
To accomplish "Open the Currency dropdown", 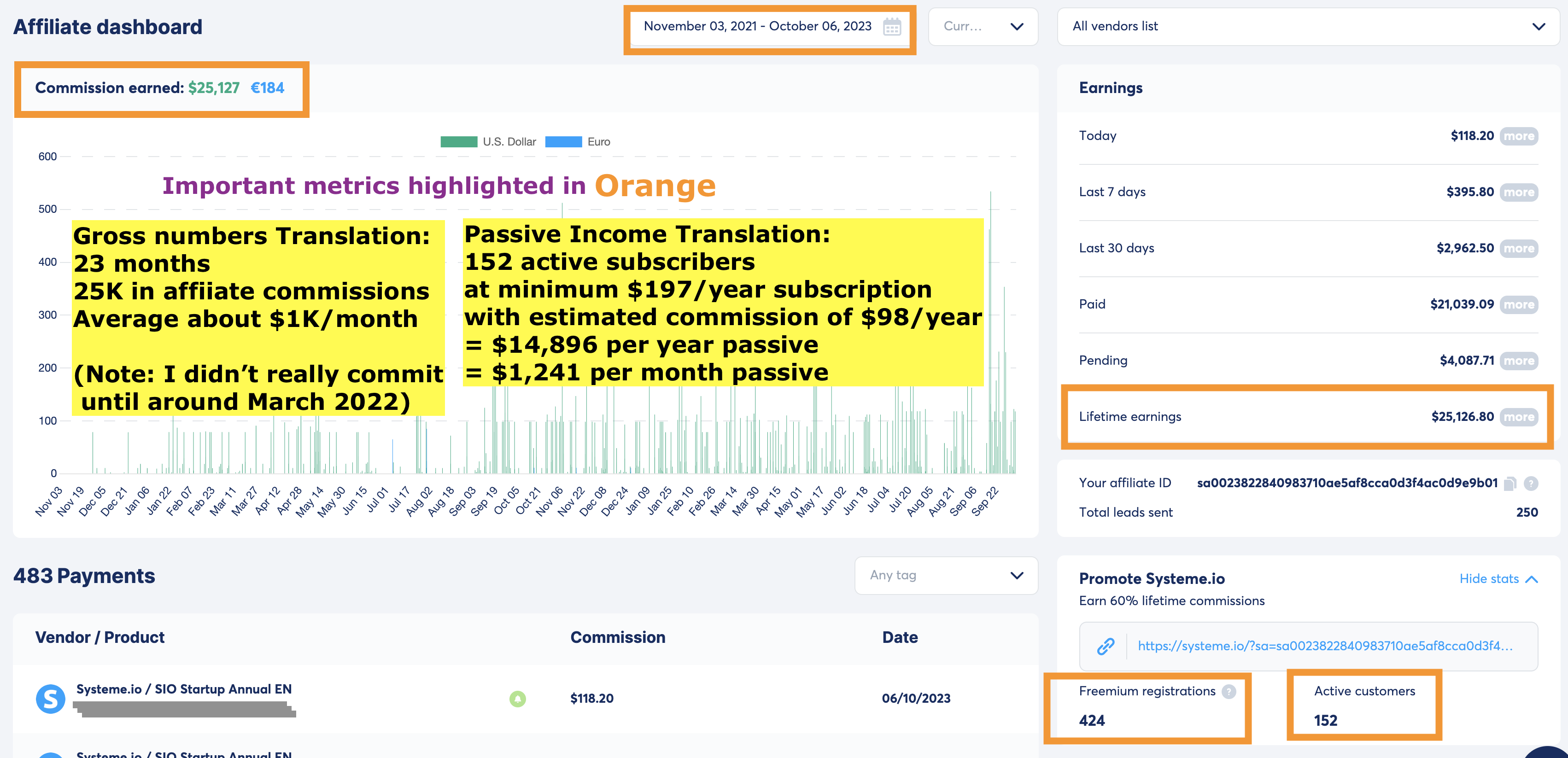I will (983, 27).
